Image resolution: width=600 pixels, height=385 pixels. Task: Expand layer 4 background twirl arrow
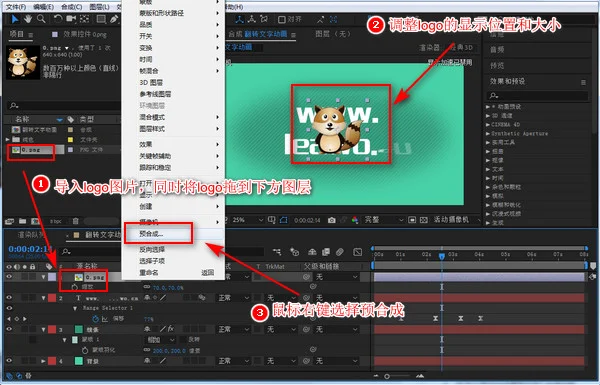pos(44,361)
